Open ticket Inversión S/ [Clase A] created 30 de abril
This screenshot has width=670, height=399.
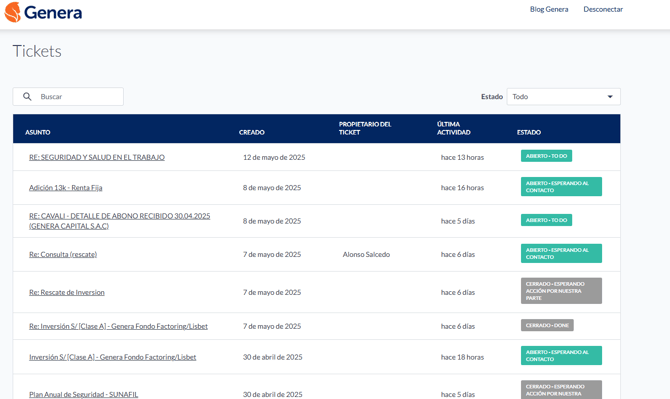(x=113, y=357)
